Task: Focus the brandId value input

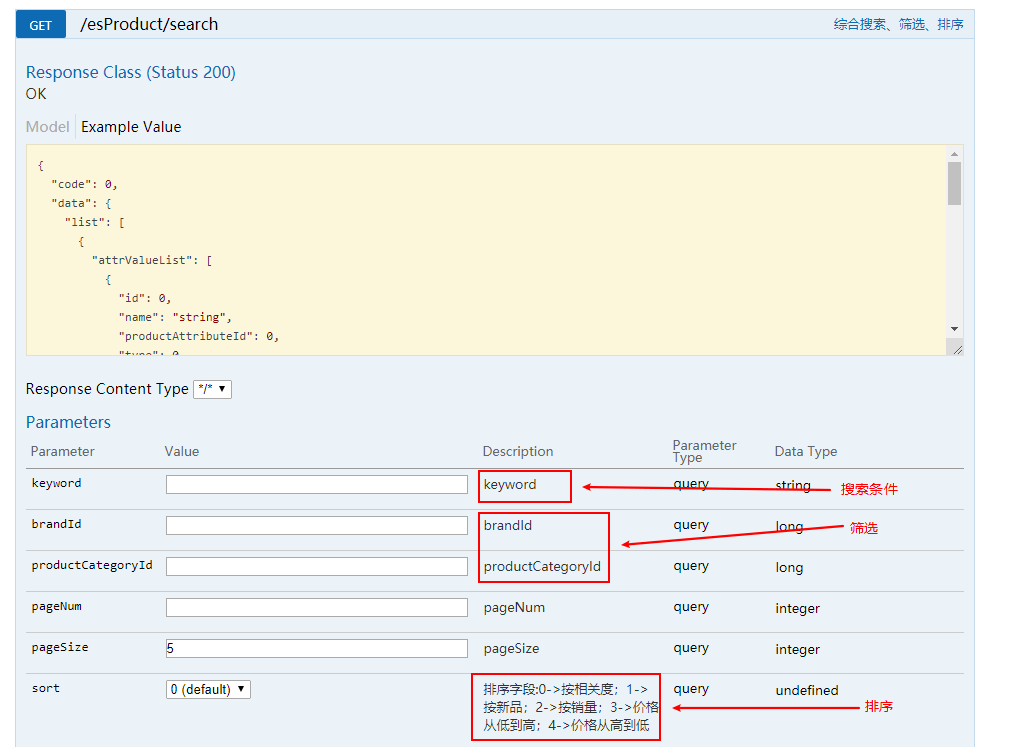Action: [317, 525]
